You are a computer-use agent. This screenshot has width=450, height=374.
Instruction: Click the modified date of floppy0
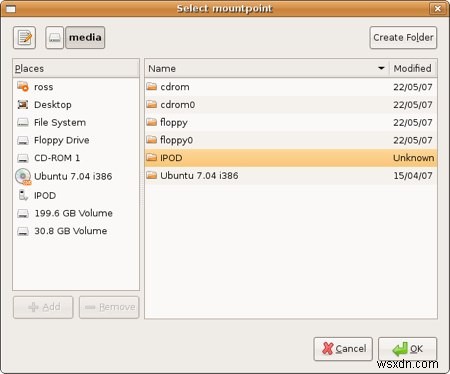click(413, 140)
